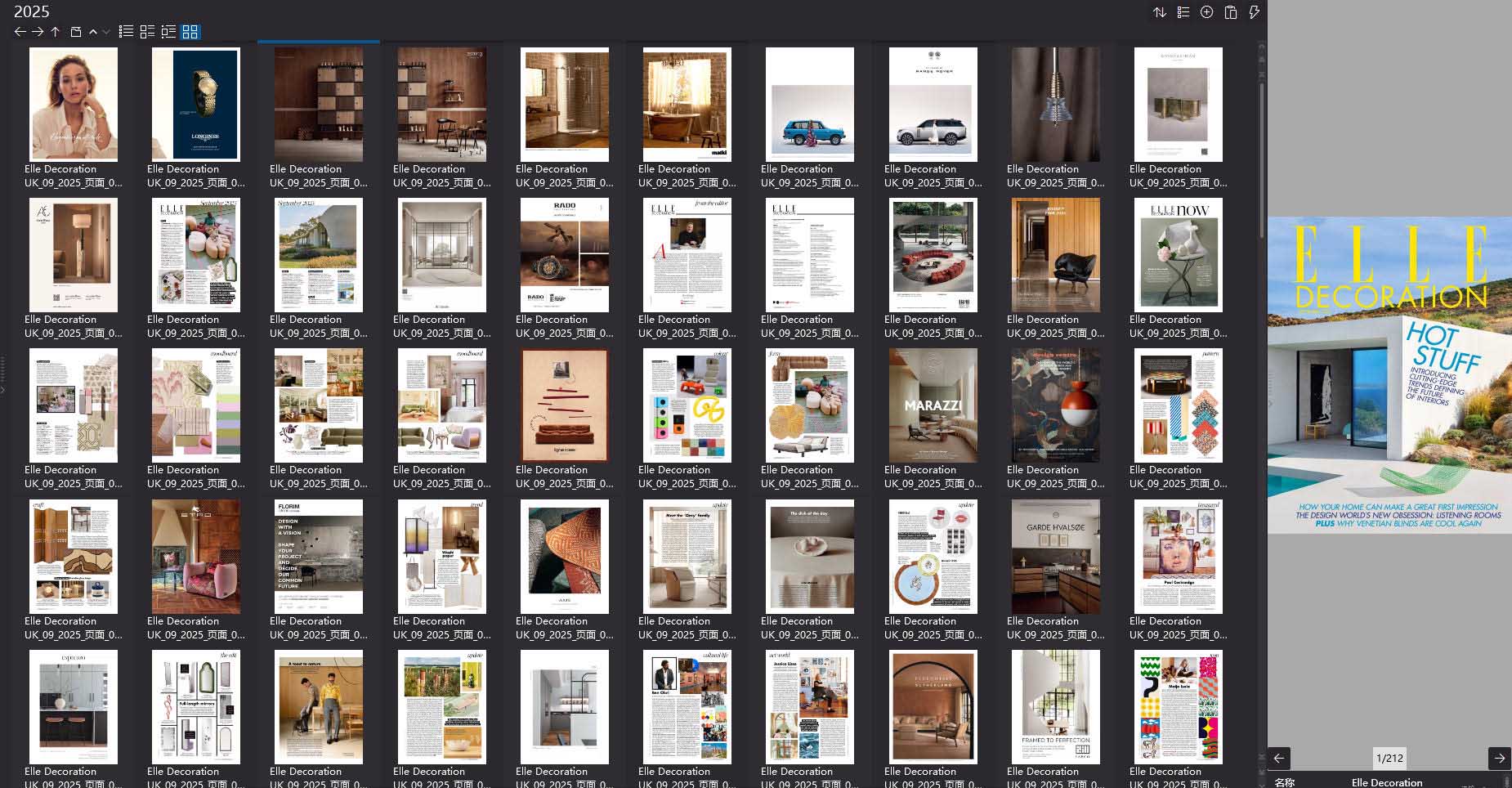Screen dimensions: 1512x788
Task: Expand the view with the down chevron
Action: point(105,31)
